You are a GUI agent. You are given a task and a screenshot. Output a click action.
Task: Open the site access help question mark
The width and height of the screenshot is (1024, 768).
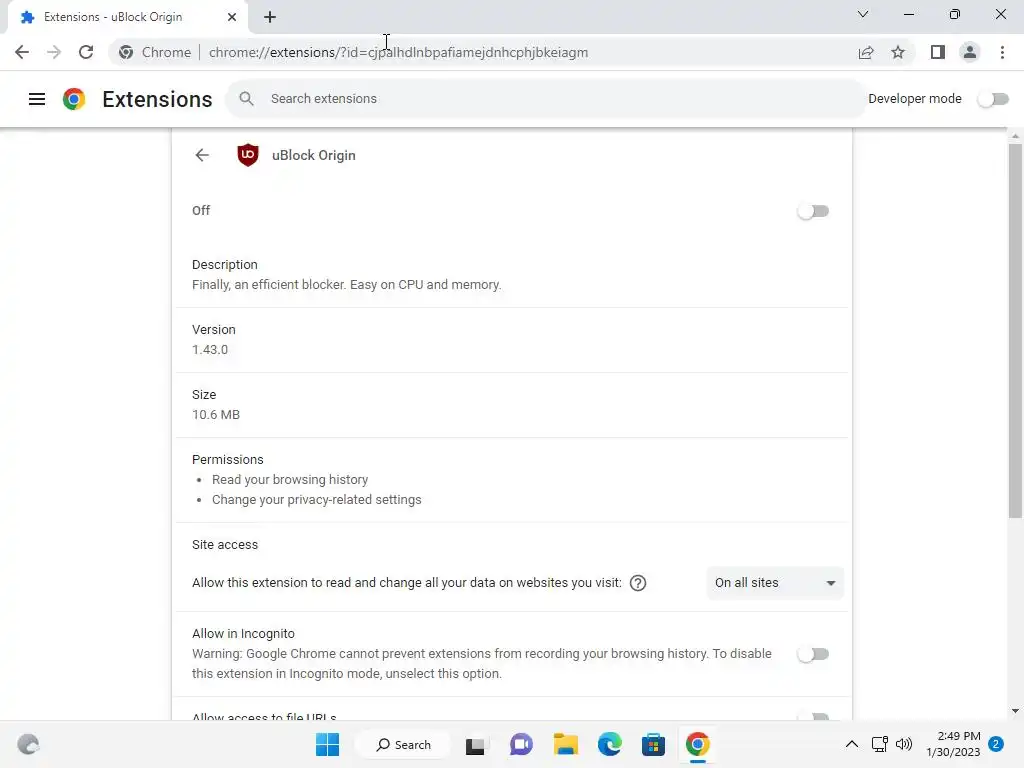coord(638,583)
